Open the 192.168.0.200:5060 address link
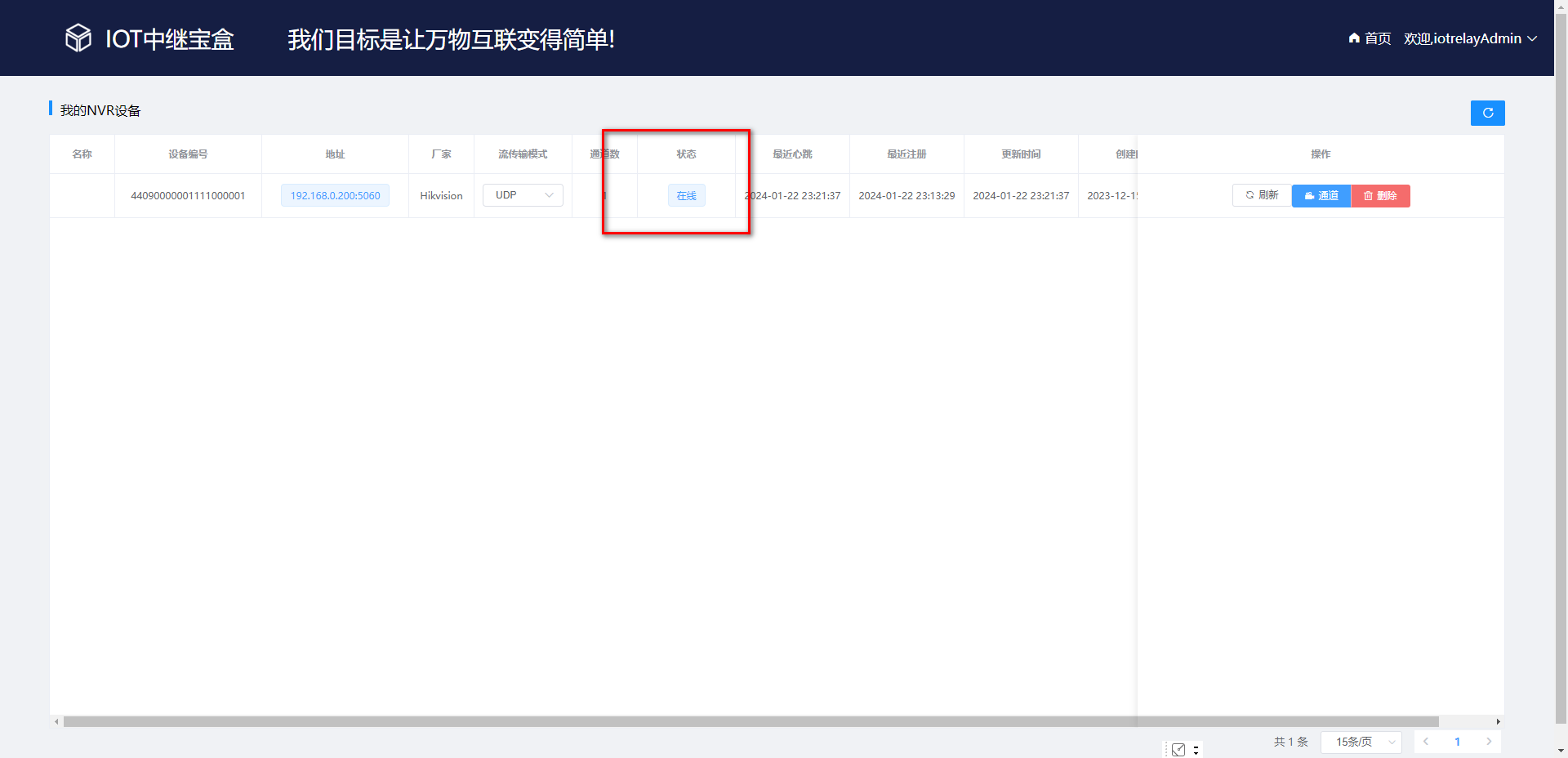The height and width of the screenshot is (758, 1568). click(334, 195)
